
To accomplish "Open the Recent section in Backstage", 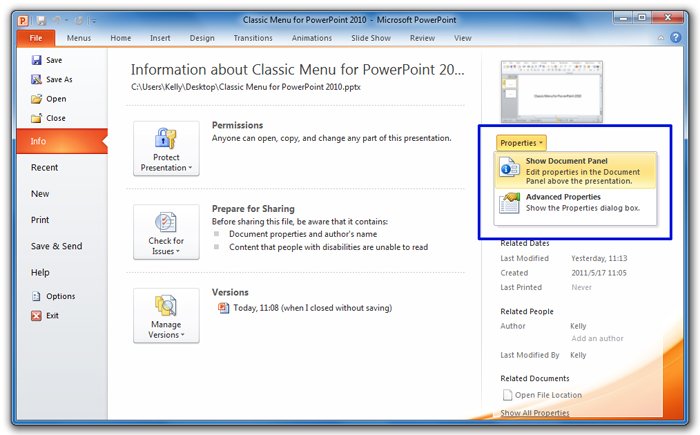I will (x=45, y=167).
